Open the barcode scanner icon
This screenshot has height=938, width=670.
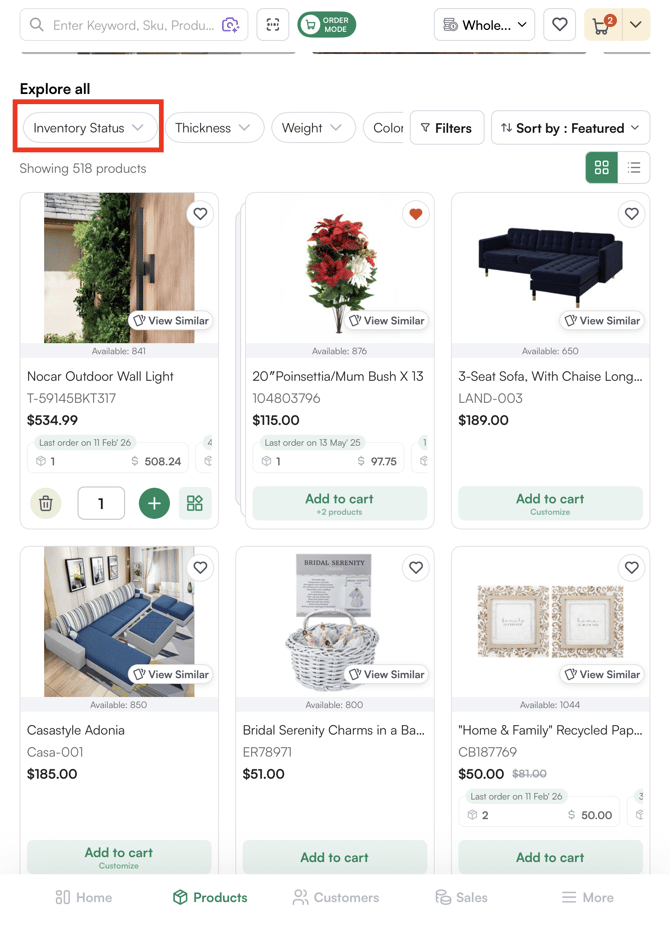[272, 24]
